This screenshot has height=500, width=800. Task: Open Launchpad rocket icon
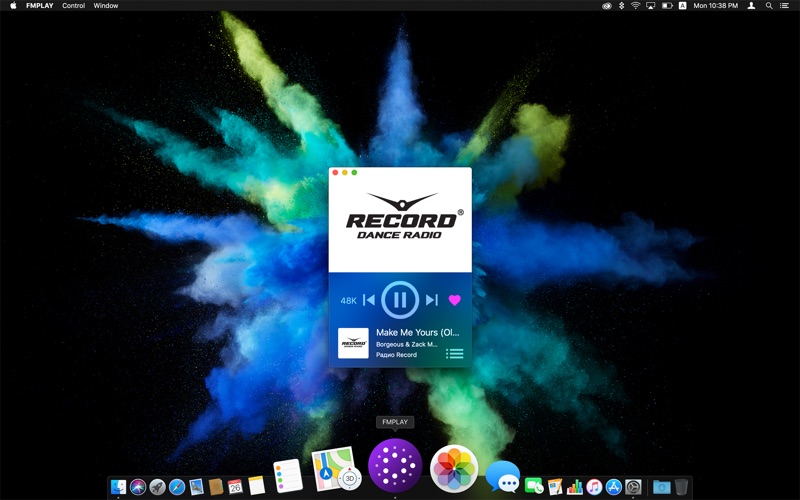pyautogui.click(x=157, y=487)
